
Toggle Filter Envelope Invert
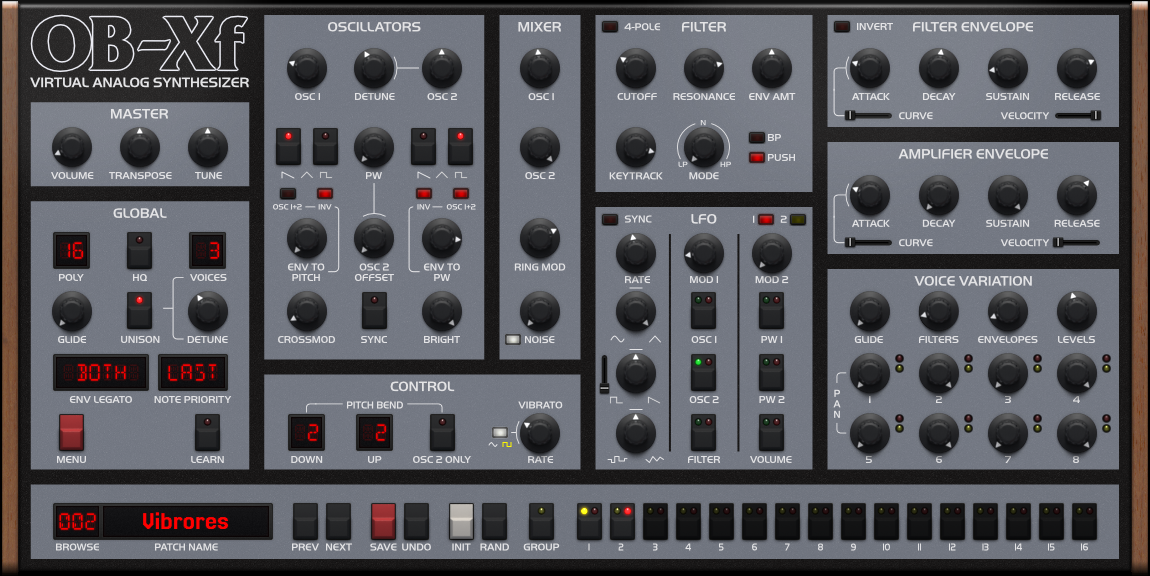[x=842, y=27]
